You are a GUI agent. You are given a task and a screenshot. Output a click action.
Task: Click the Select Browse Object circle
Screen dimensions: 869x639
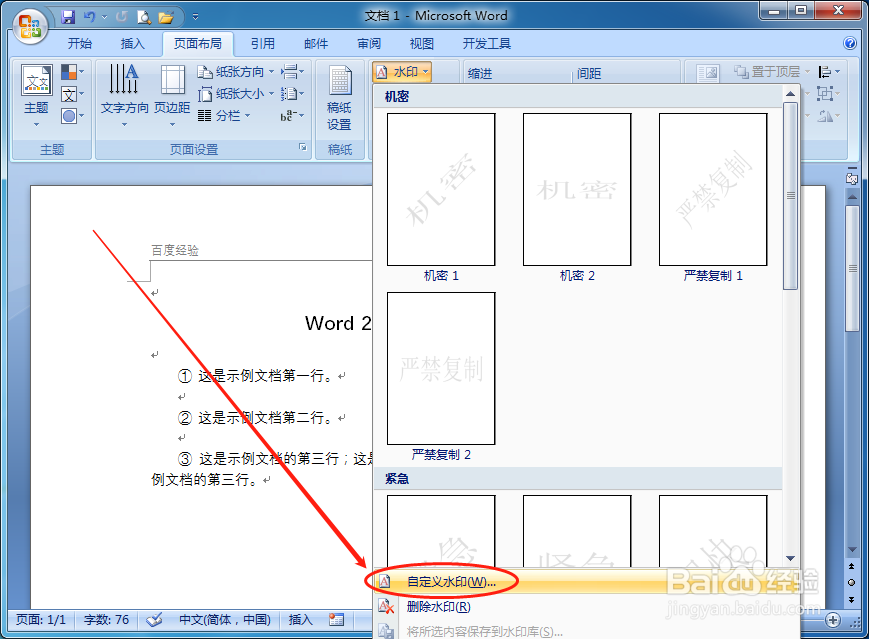click(852, 582)
